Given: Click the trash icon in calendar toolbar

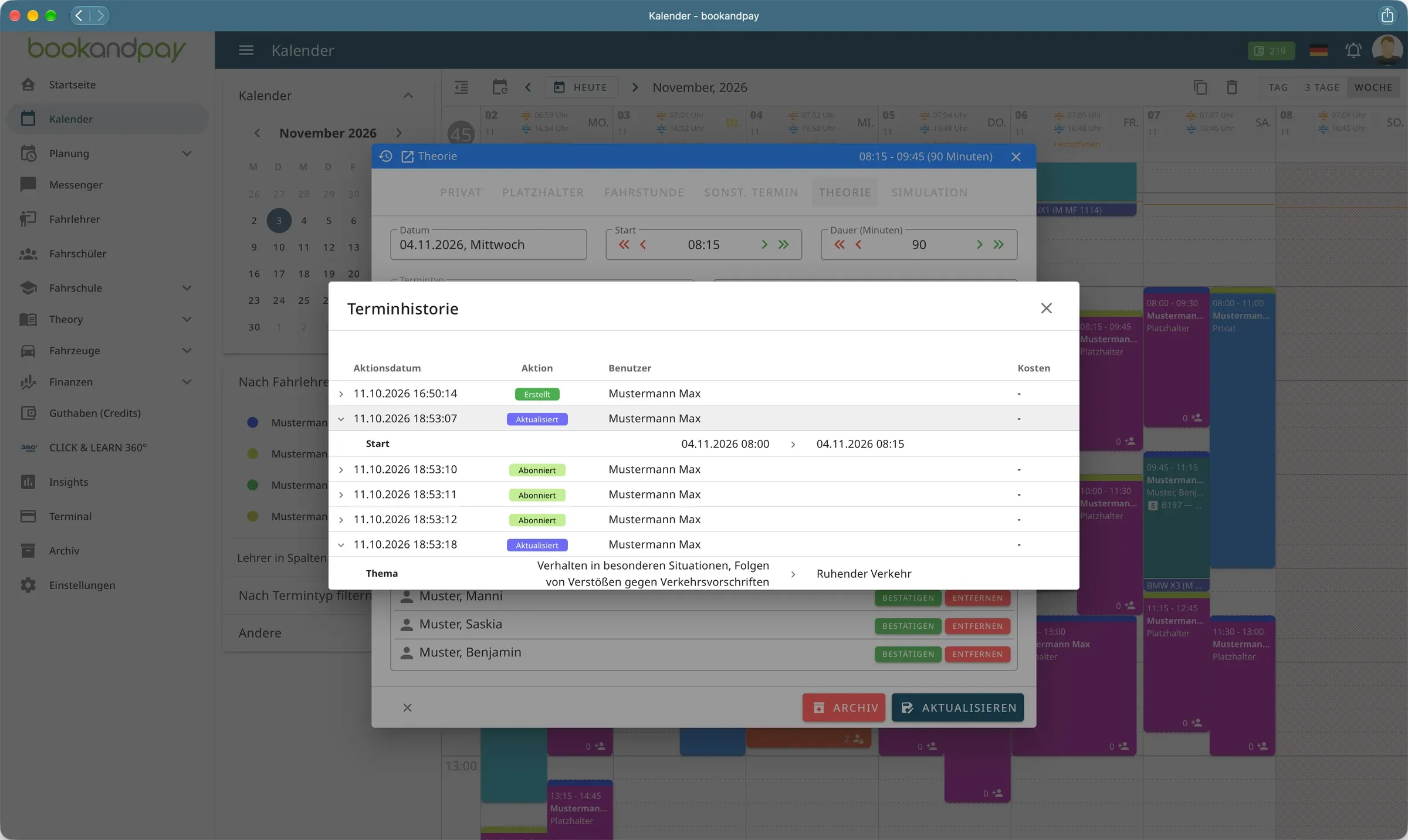Looking at the screenshot, I should point(1232,87).
